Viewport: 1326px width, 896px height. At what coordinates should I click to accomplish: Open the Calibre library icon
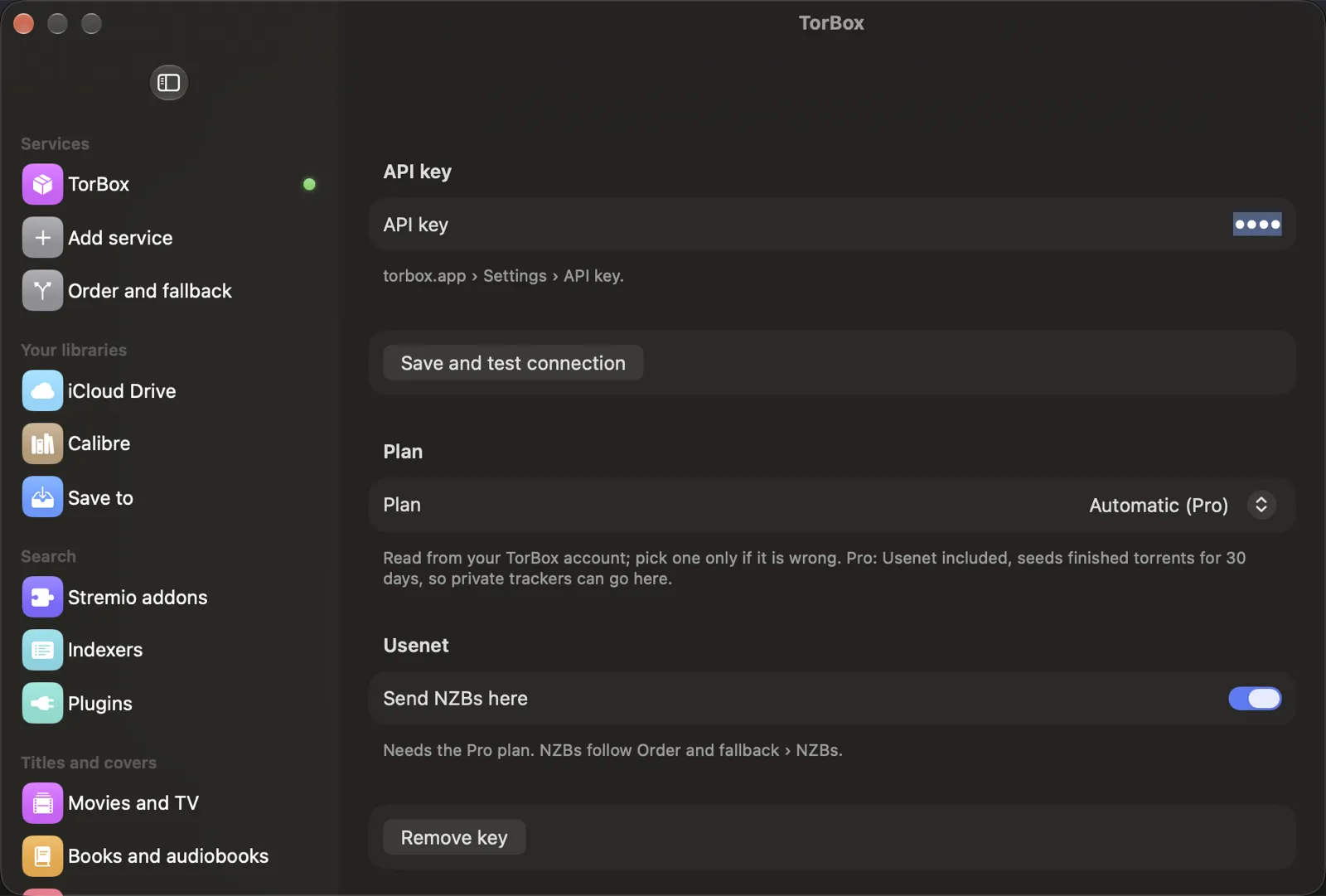coord(42,443)
